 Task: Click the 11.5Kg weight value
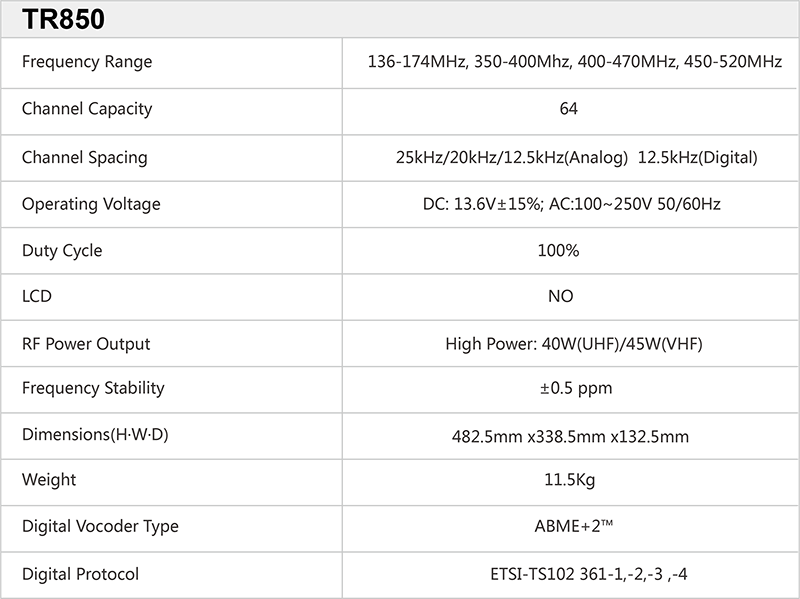(569, 481)
